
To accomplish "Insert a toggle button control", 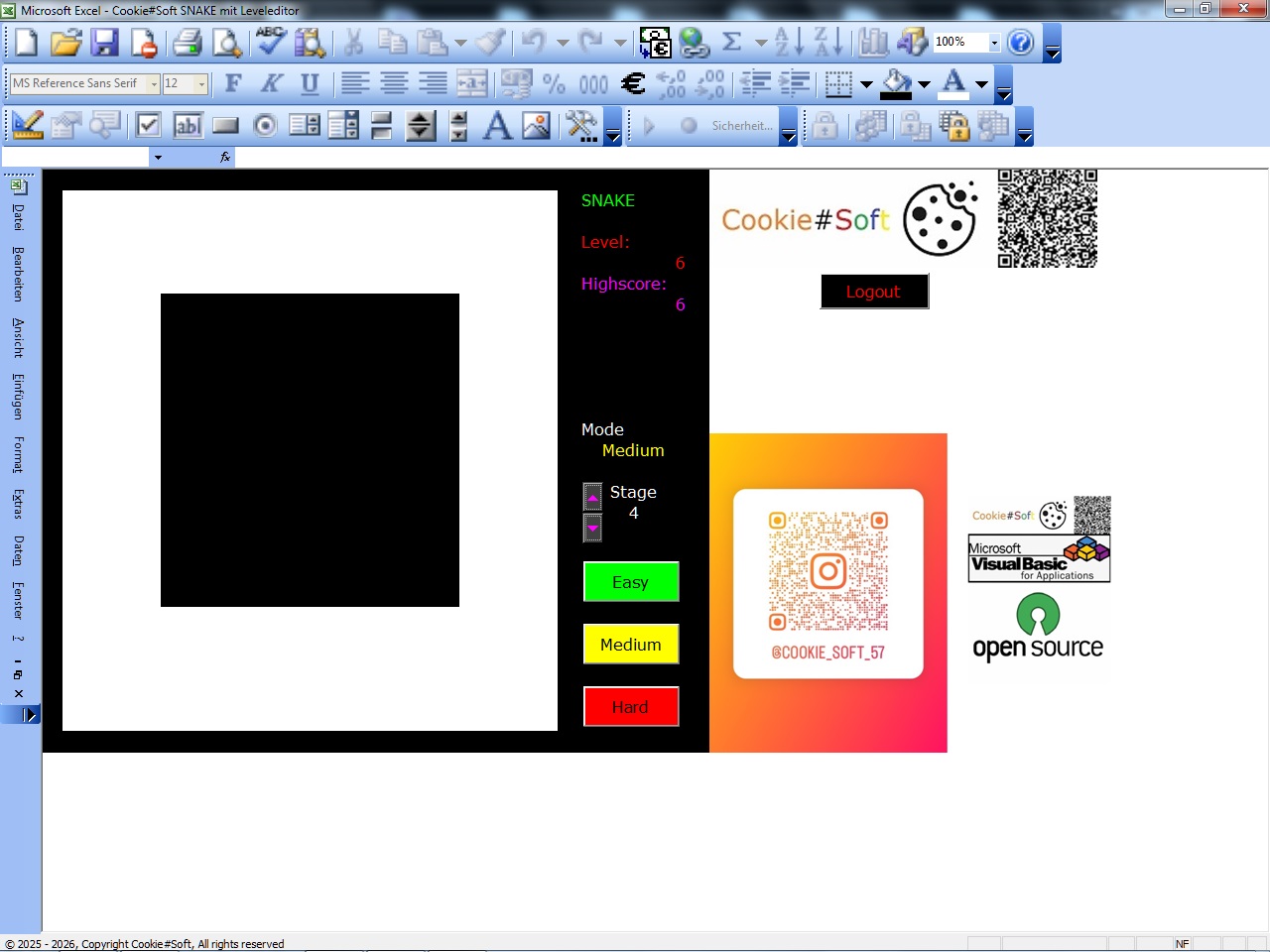I will 381,126.
